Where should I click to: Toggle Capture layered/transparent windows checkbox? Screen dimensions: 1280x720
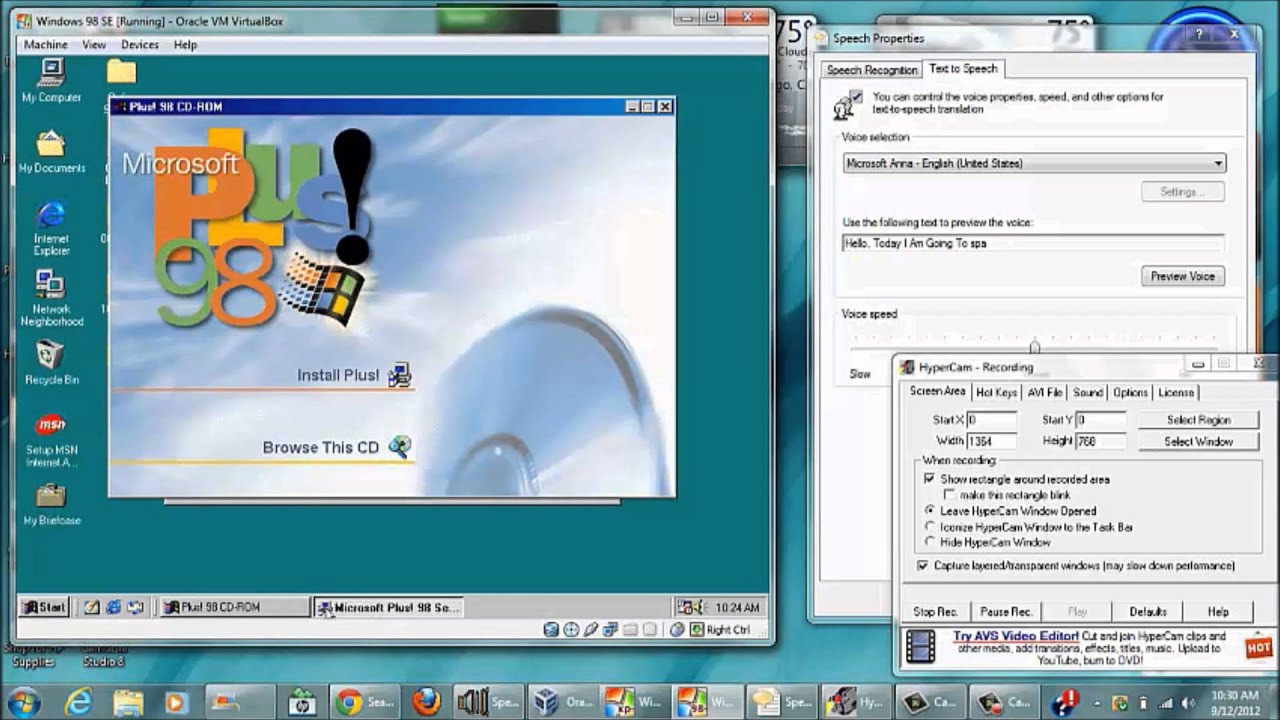point(923,566)
